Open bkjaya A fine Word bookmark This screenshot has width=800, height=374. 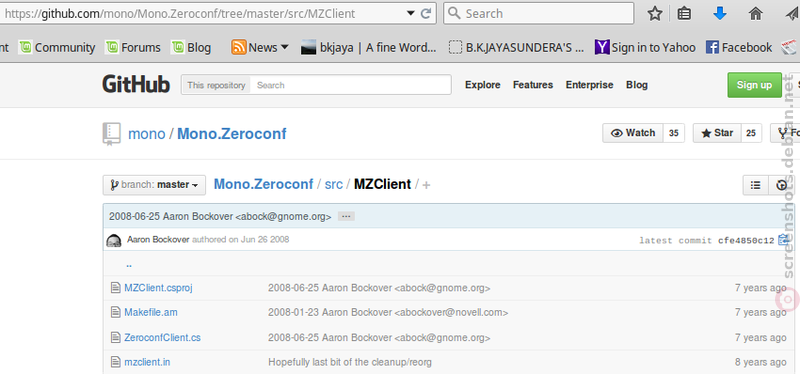(368, 47)
